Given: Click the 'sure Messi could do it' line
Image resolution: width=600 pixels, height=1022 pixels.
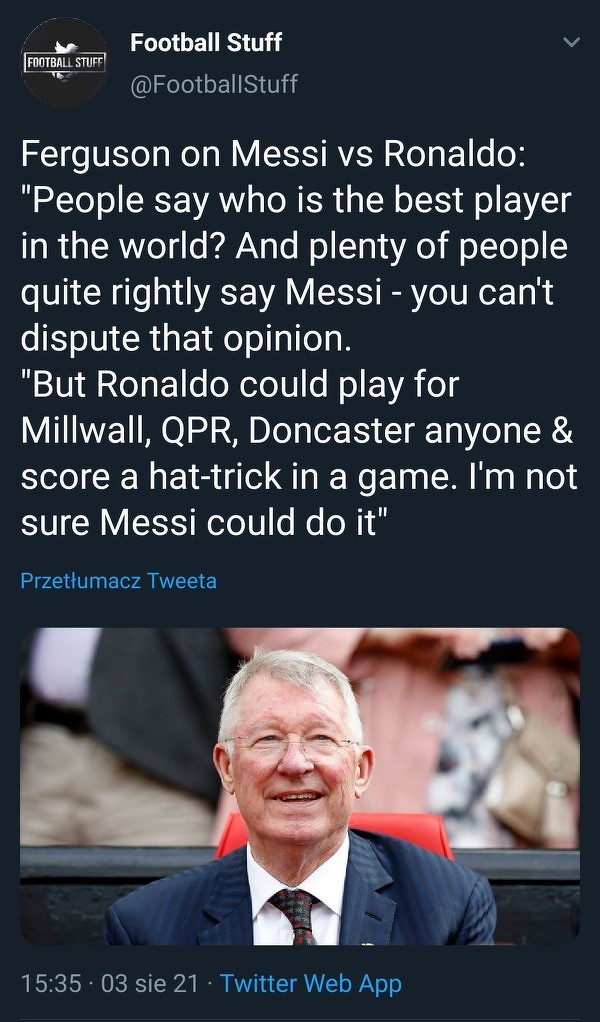Looking at the screenshot, I should point(204,523).
